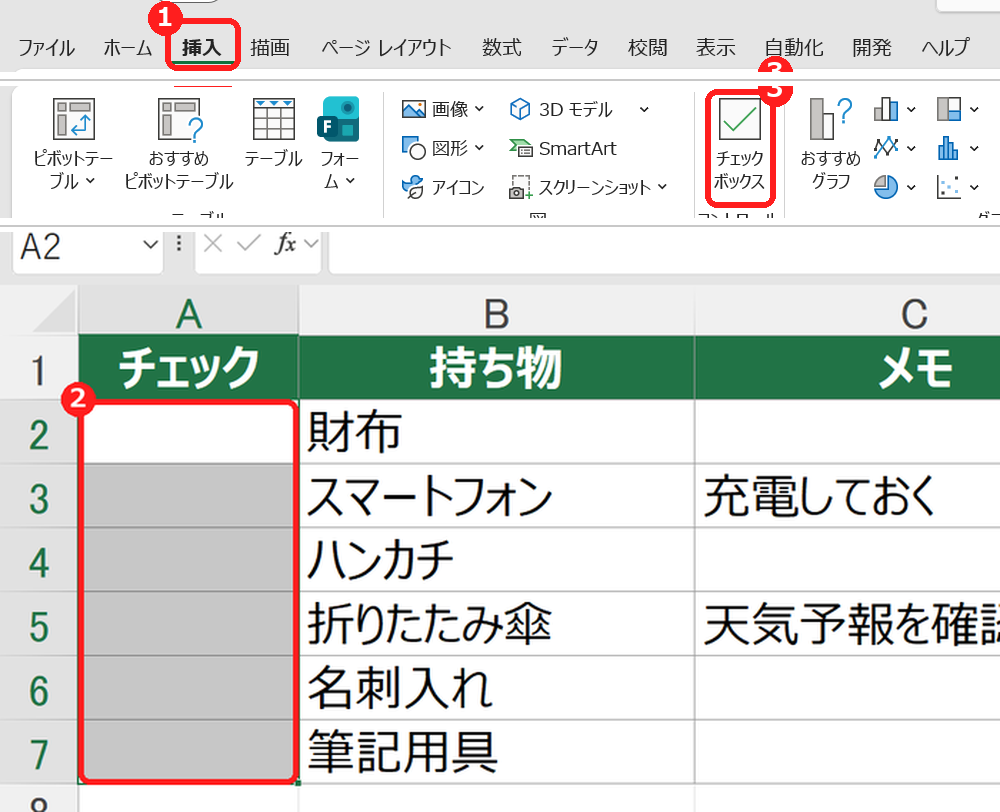Click おすすめグラフ icon
Viewport: 1000px width, 812px height.
tap(830, 119)
